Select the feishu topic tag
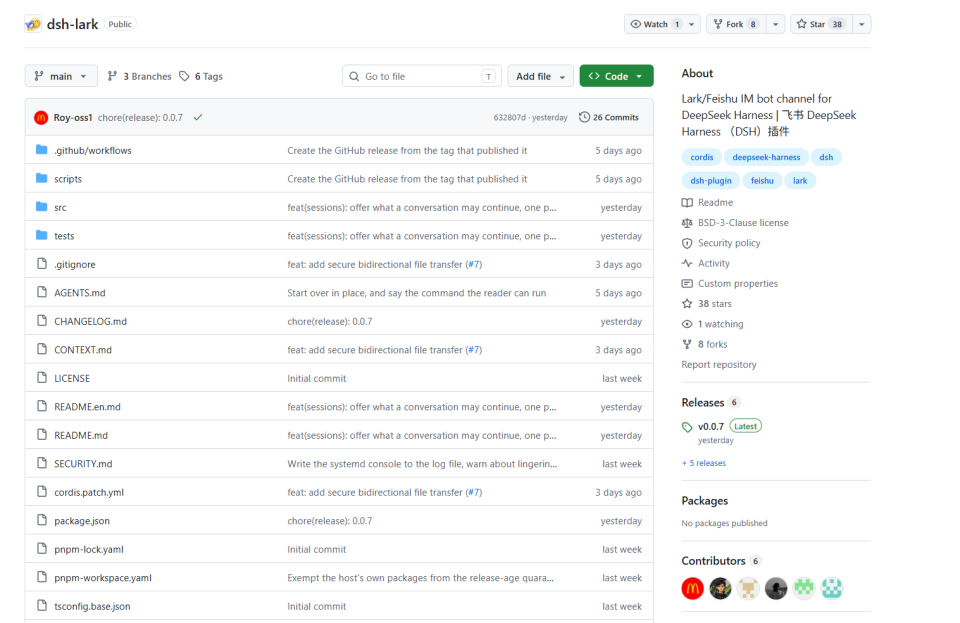The height and width of the screenshot is (623, 960). pos(762,181)
